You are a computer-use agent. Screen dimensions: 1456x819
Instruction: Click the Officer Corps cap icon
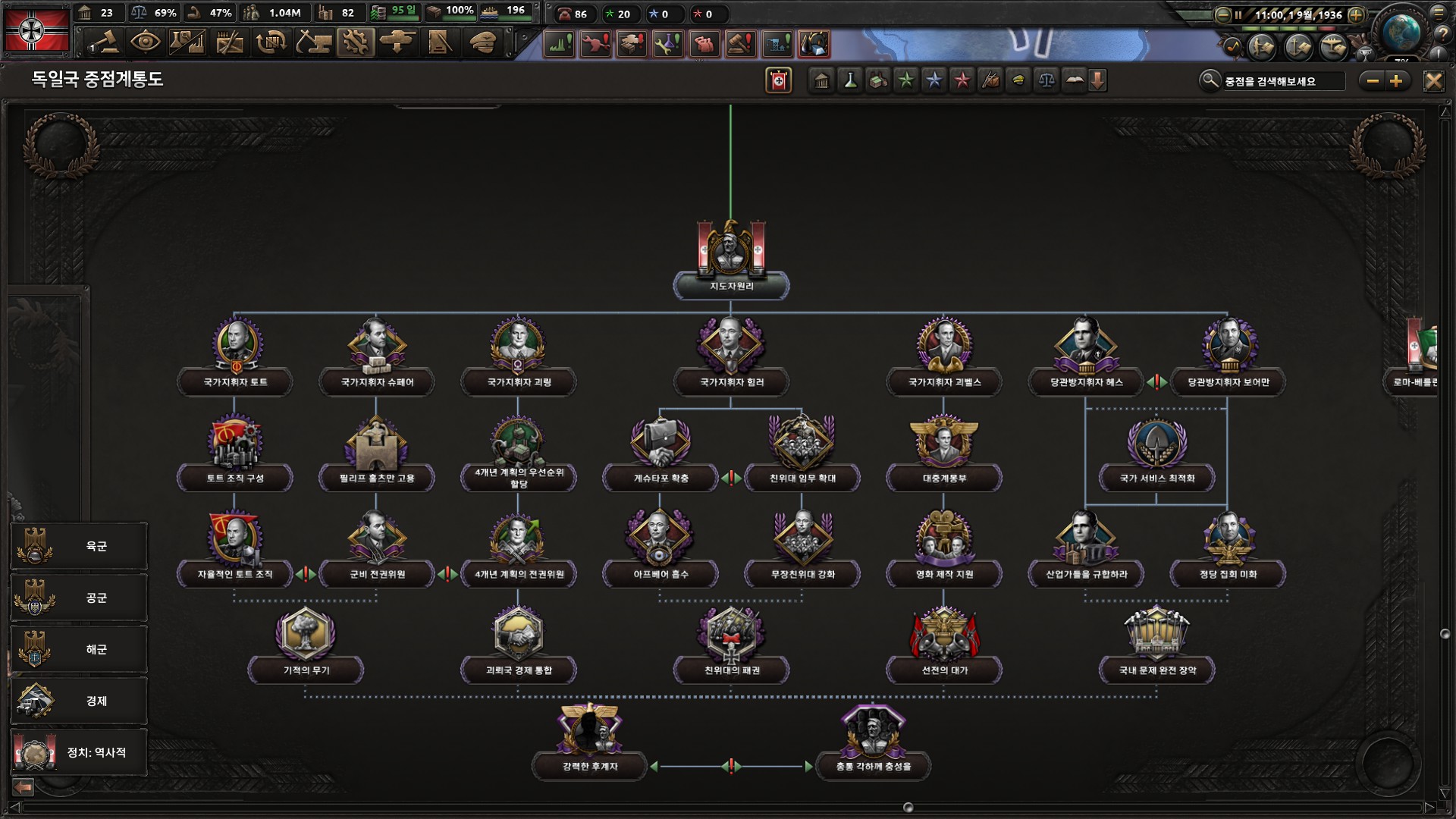coord(482,43)
